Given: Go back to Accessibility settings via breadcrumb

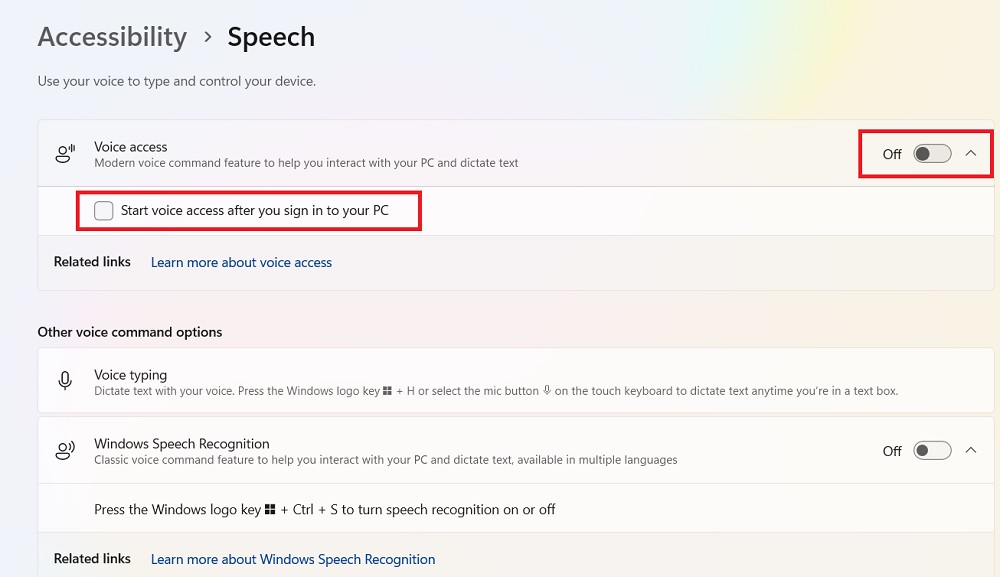Looking at the screenshot, I should point(112,37).
